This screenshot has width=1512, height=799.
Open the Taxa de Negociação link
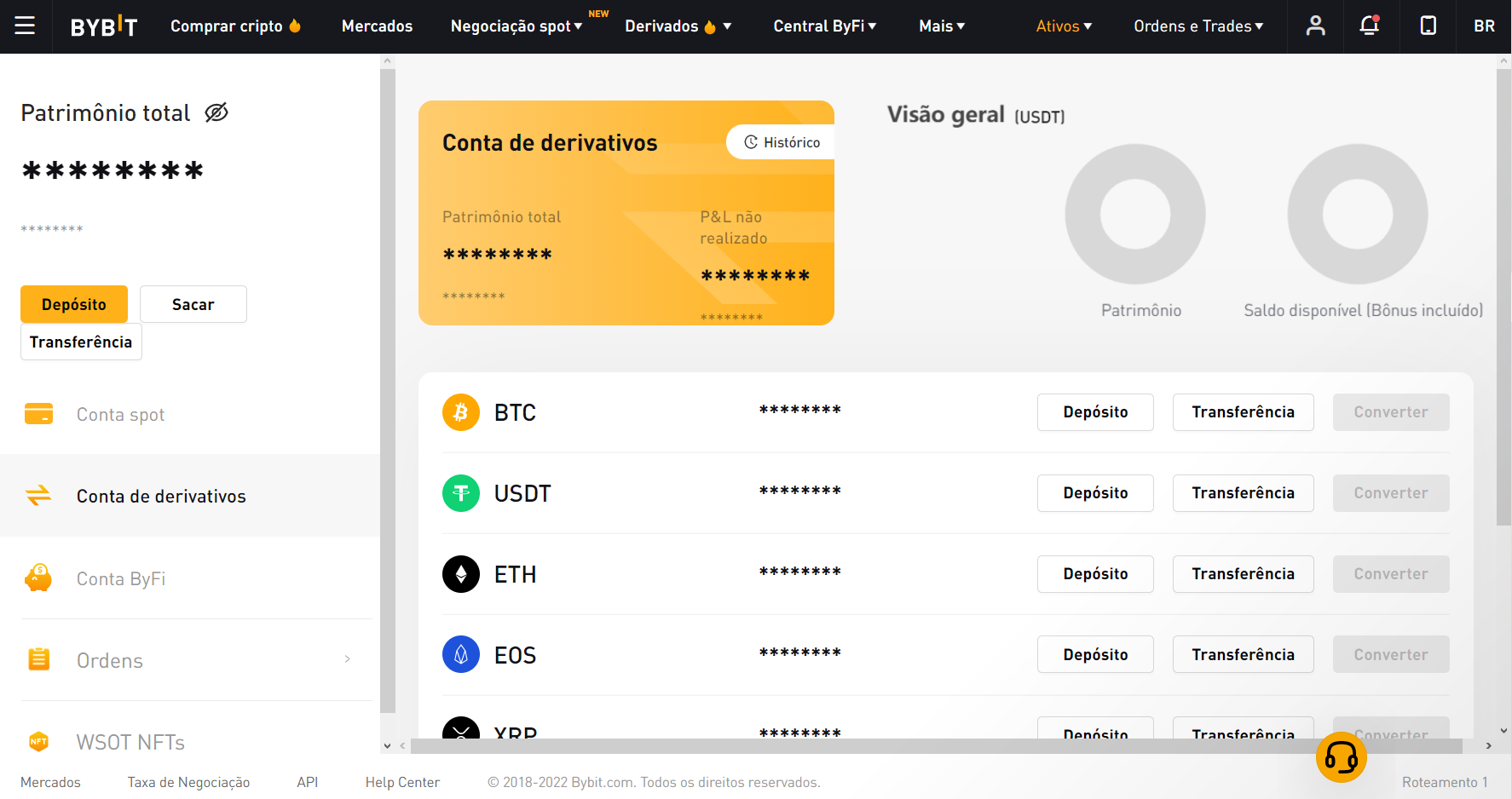(x=188, y=782)
